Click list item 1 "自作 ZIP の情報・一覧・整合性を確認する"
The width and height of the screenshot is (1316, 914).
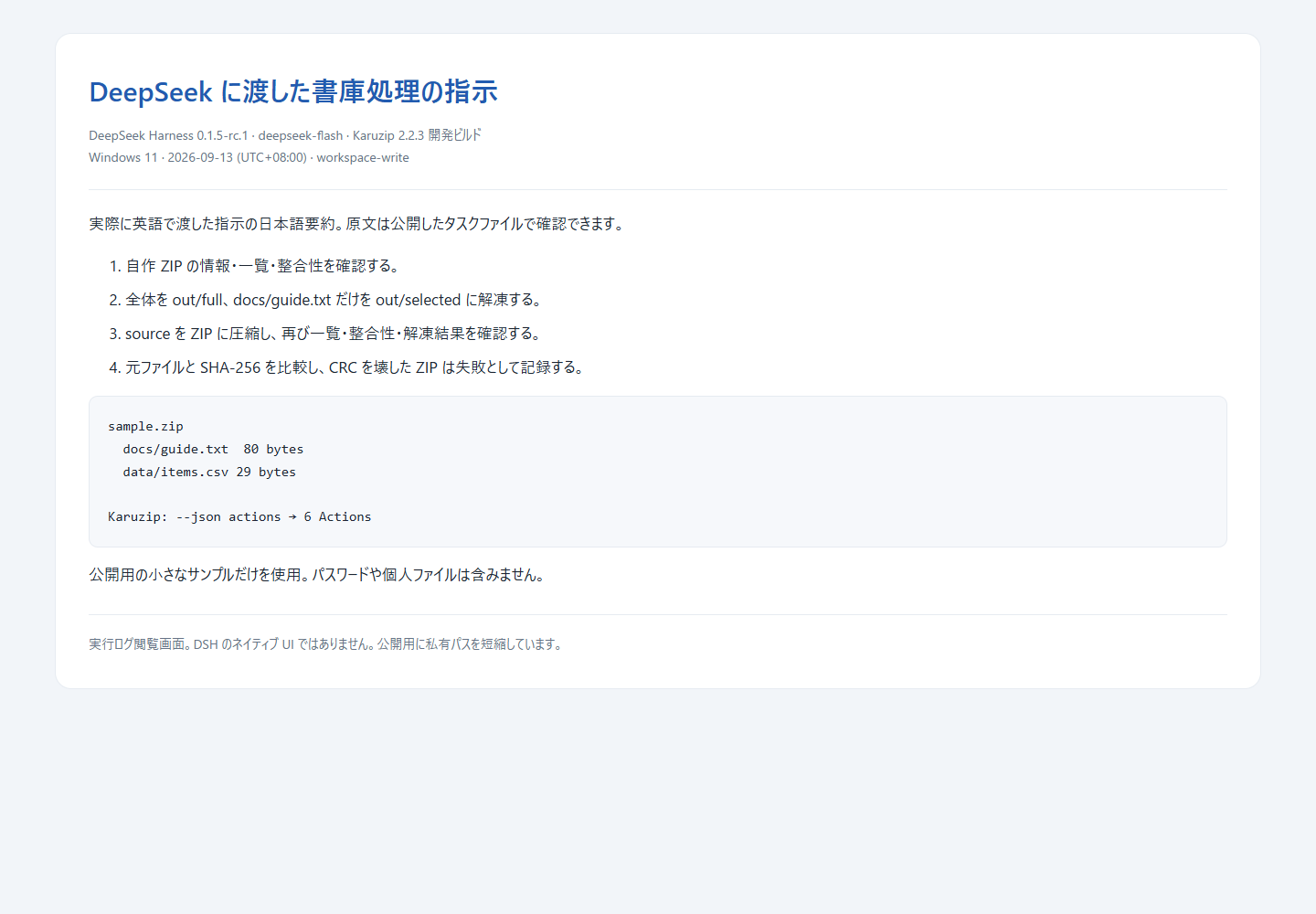263,266
